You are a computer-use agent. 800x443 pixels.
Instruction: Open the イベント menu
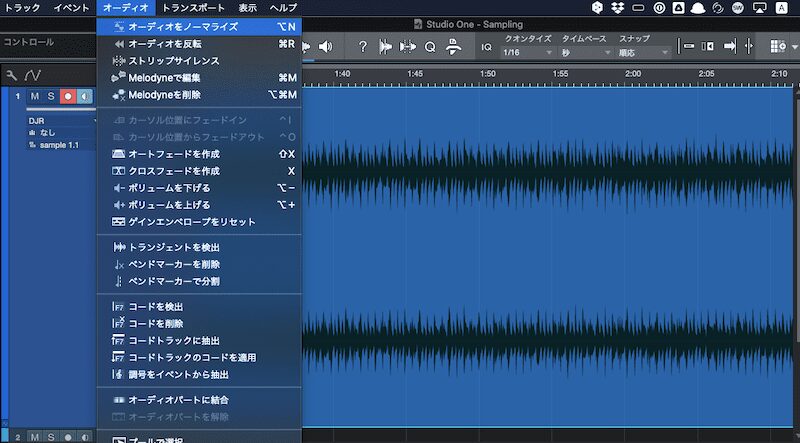pyautogui.click(x=71, y=8)
